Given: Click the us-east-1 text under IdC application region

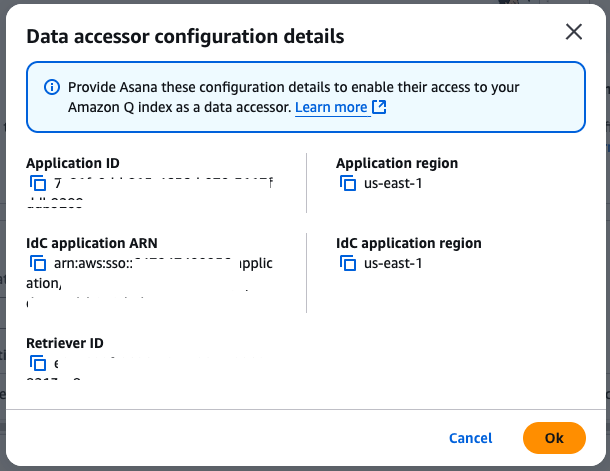Looking at the screenshot, I should (x=394, y=263).
